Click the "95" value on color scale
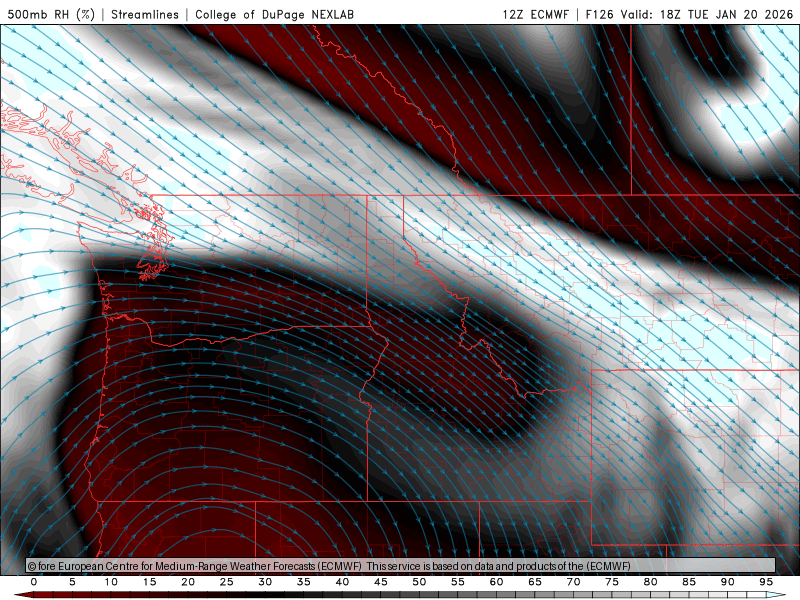Image resolution: width=800 pixels, height=600 pixels. coord(766,582)
